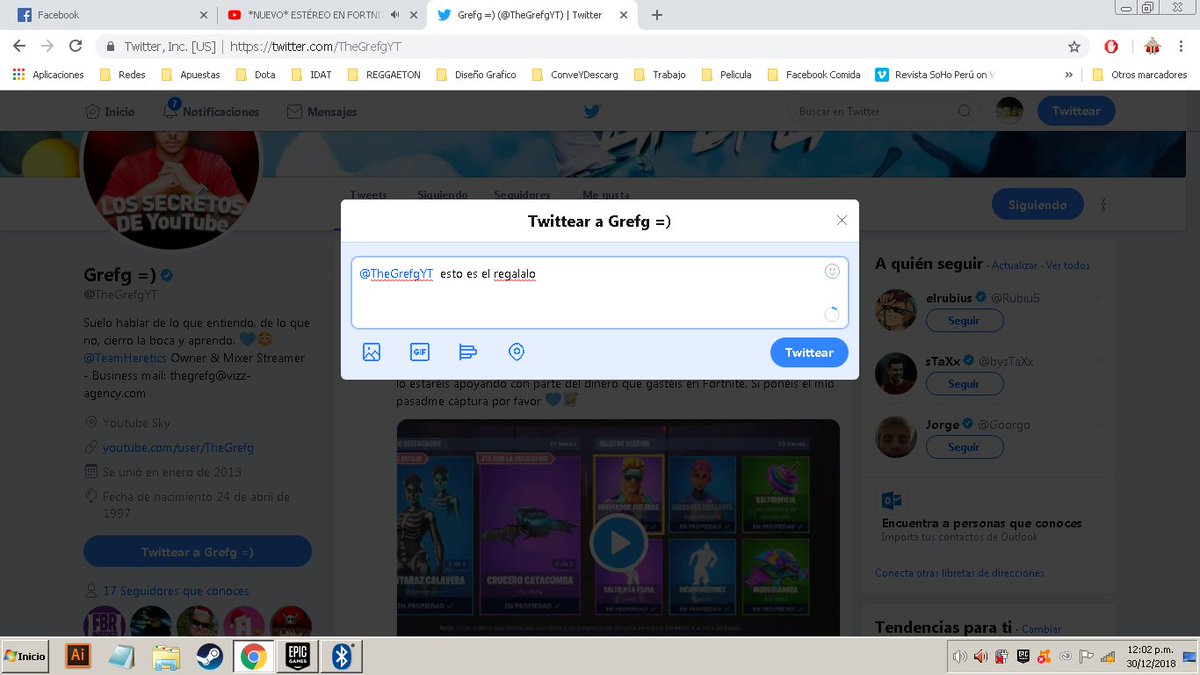The width and height of the screenshot is (1200, 675).
Task: Open the Apuestas bookmarks folder
Action: pos(190,74)
